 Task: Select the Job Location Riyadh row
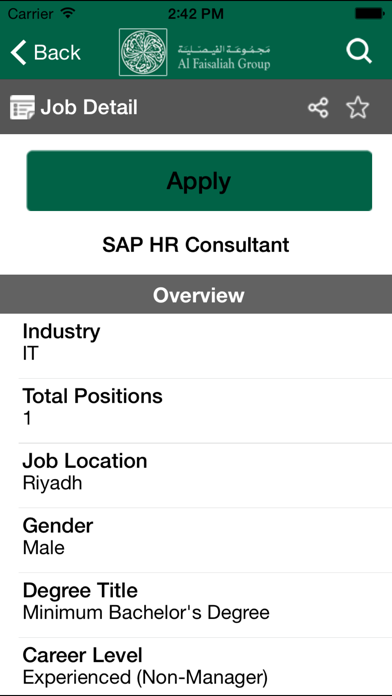click(x=205, y=475)
